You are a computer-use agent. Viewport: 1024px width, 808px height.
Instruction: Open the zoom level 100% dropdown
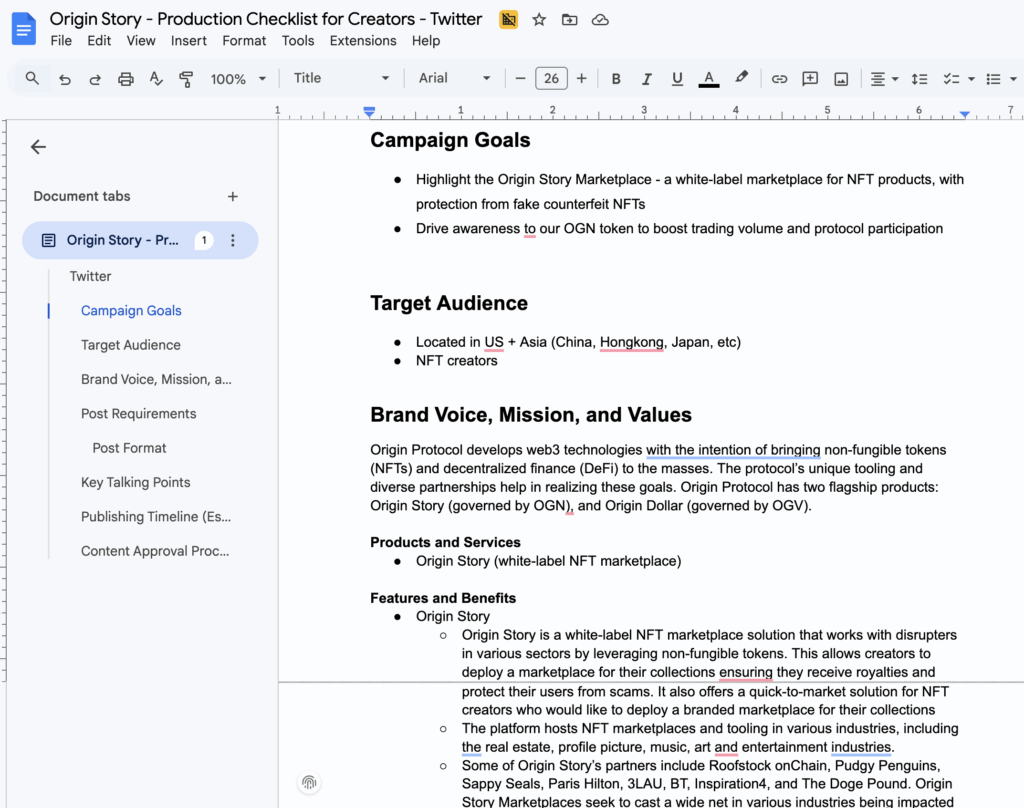coord(238,79)
